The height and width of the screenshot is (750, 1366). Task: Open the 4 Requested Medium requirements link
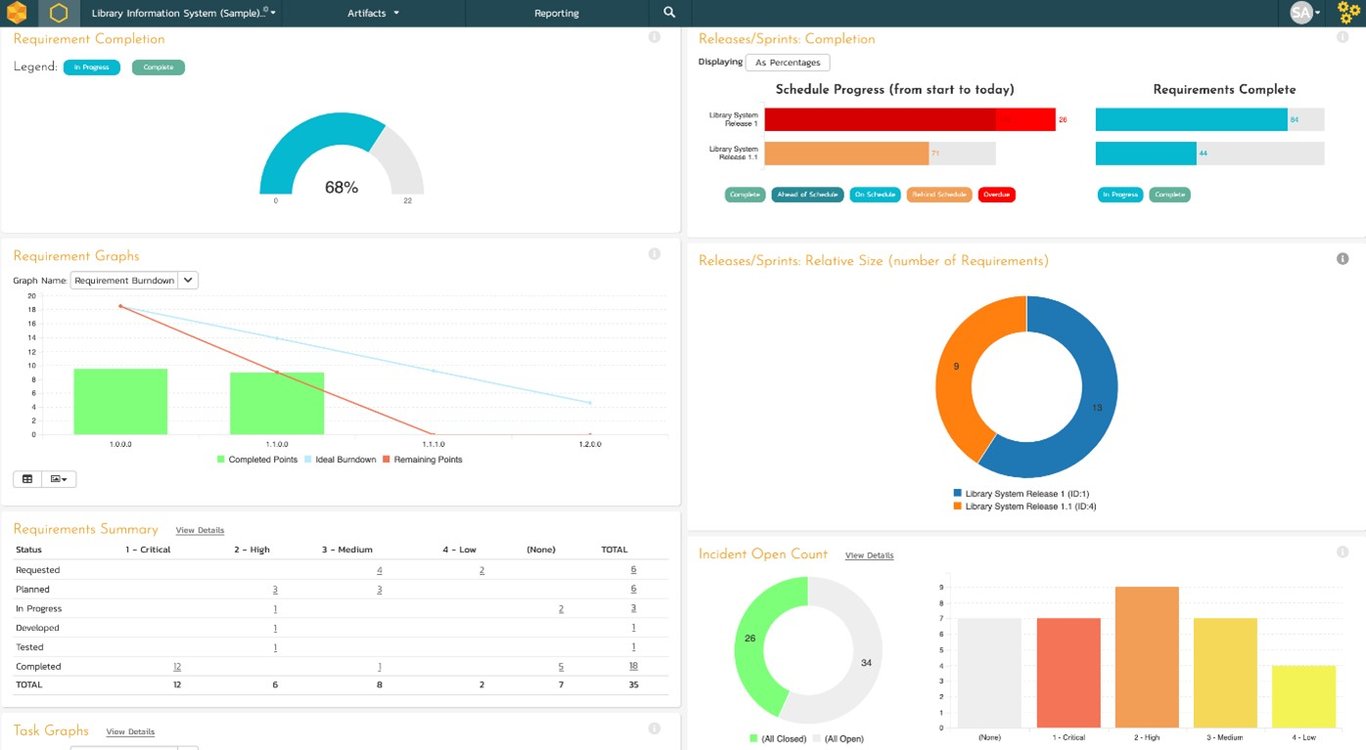(x=379, y=570)
